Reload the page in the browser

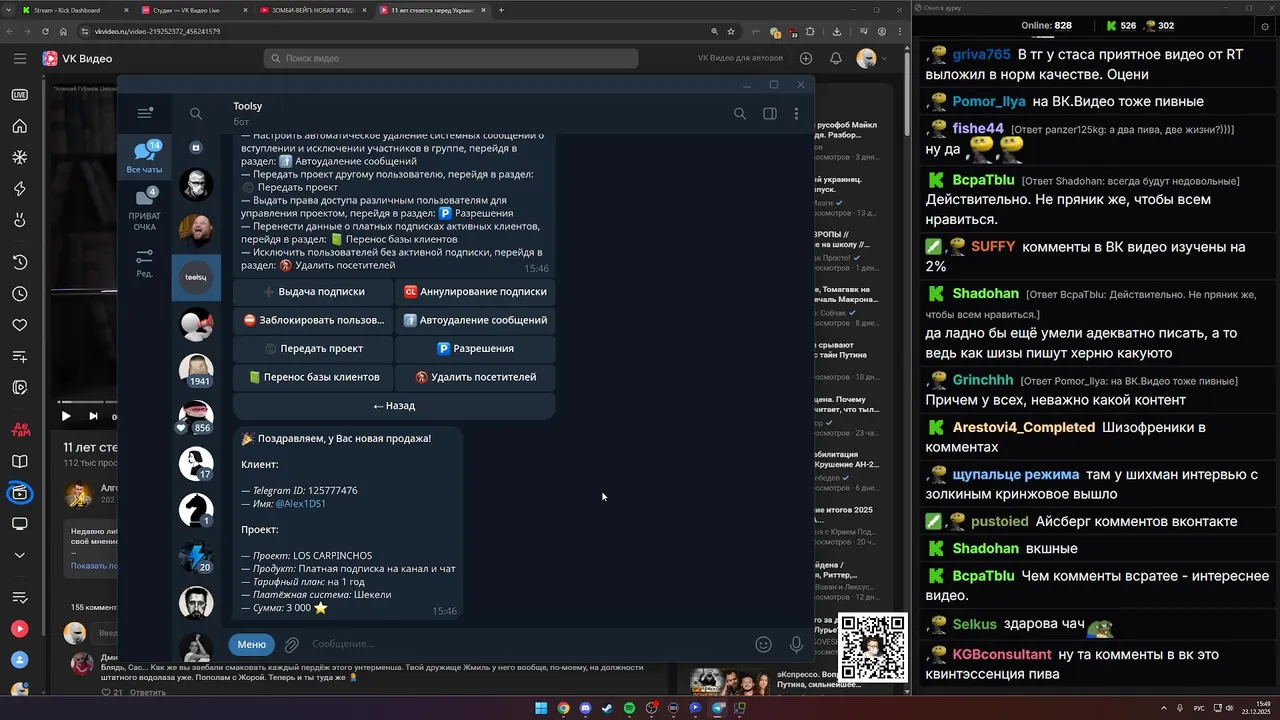(45, 31)
